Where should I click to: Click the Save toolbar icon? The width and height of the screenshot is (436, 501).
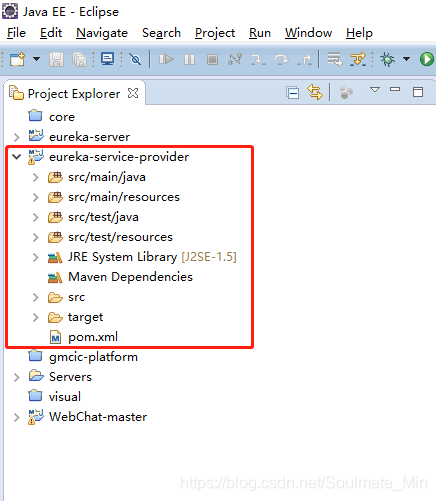56,60
